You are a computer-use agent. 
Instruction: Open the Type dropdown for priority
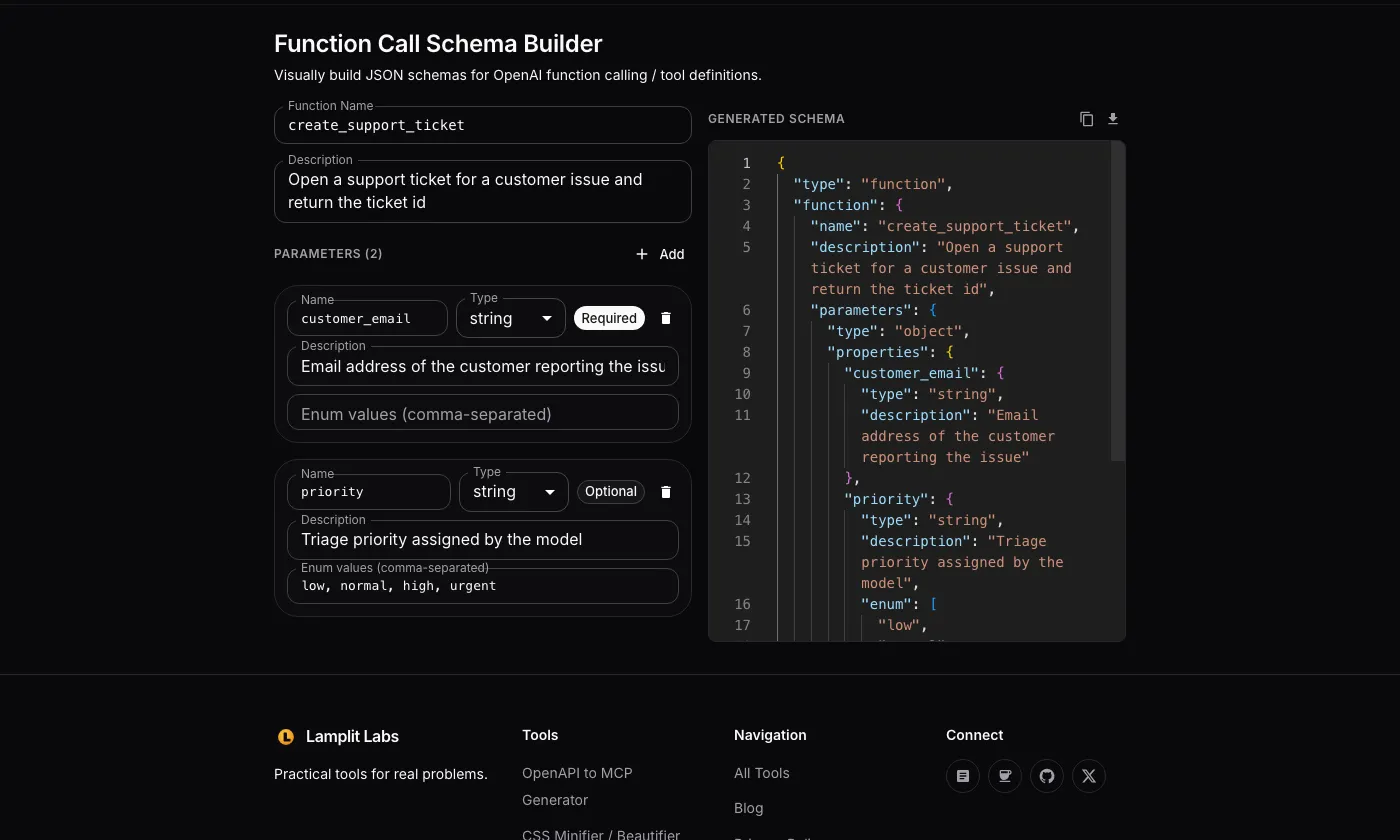514,492
